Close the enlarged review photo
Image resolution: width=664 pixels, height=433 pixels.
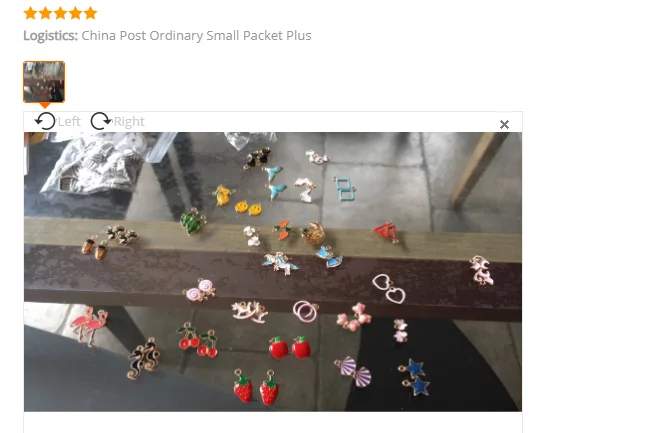click(504, 124)
